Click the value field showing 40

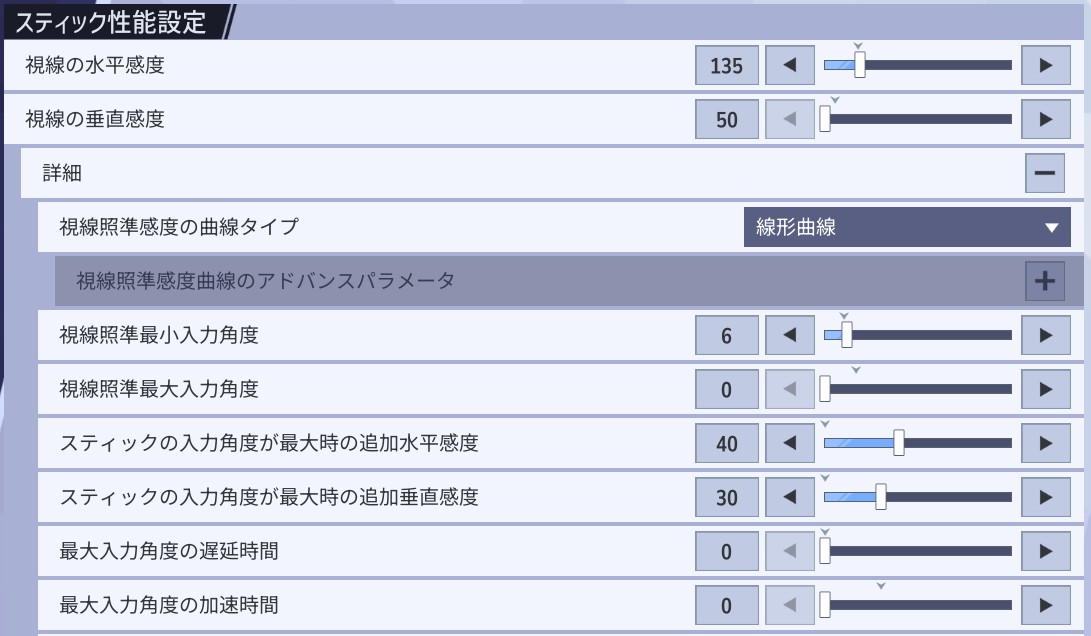[727, 443]
